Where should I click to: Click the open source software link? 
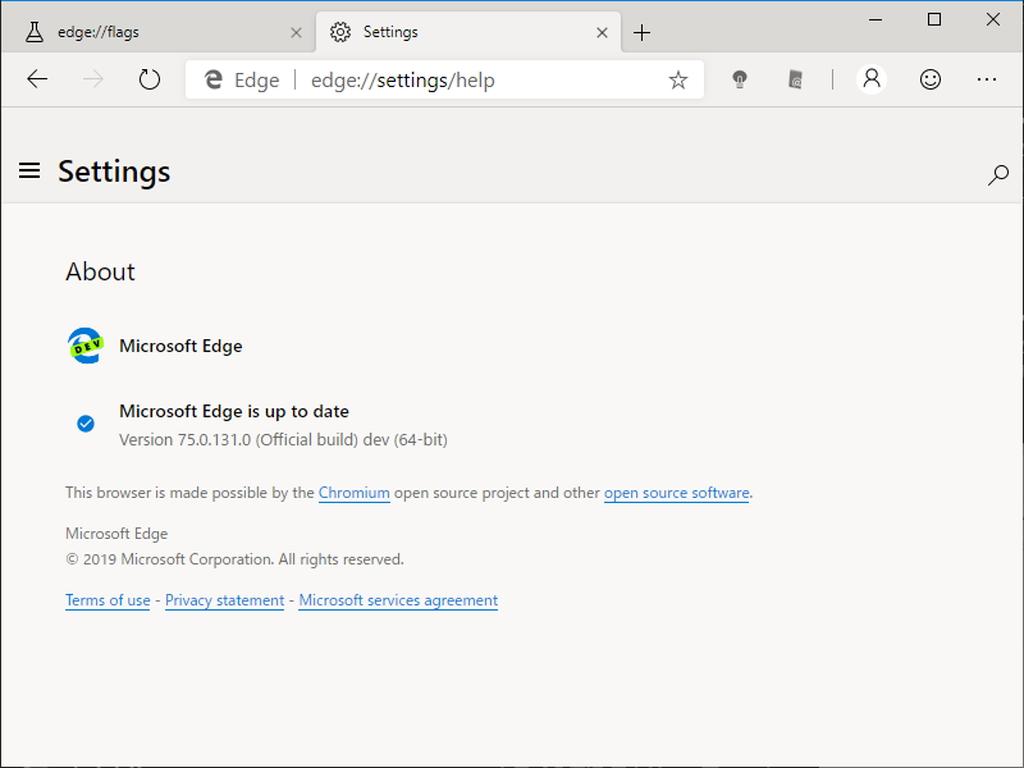pos(676,492)
